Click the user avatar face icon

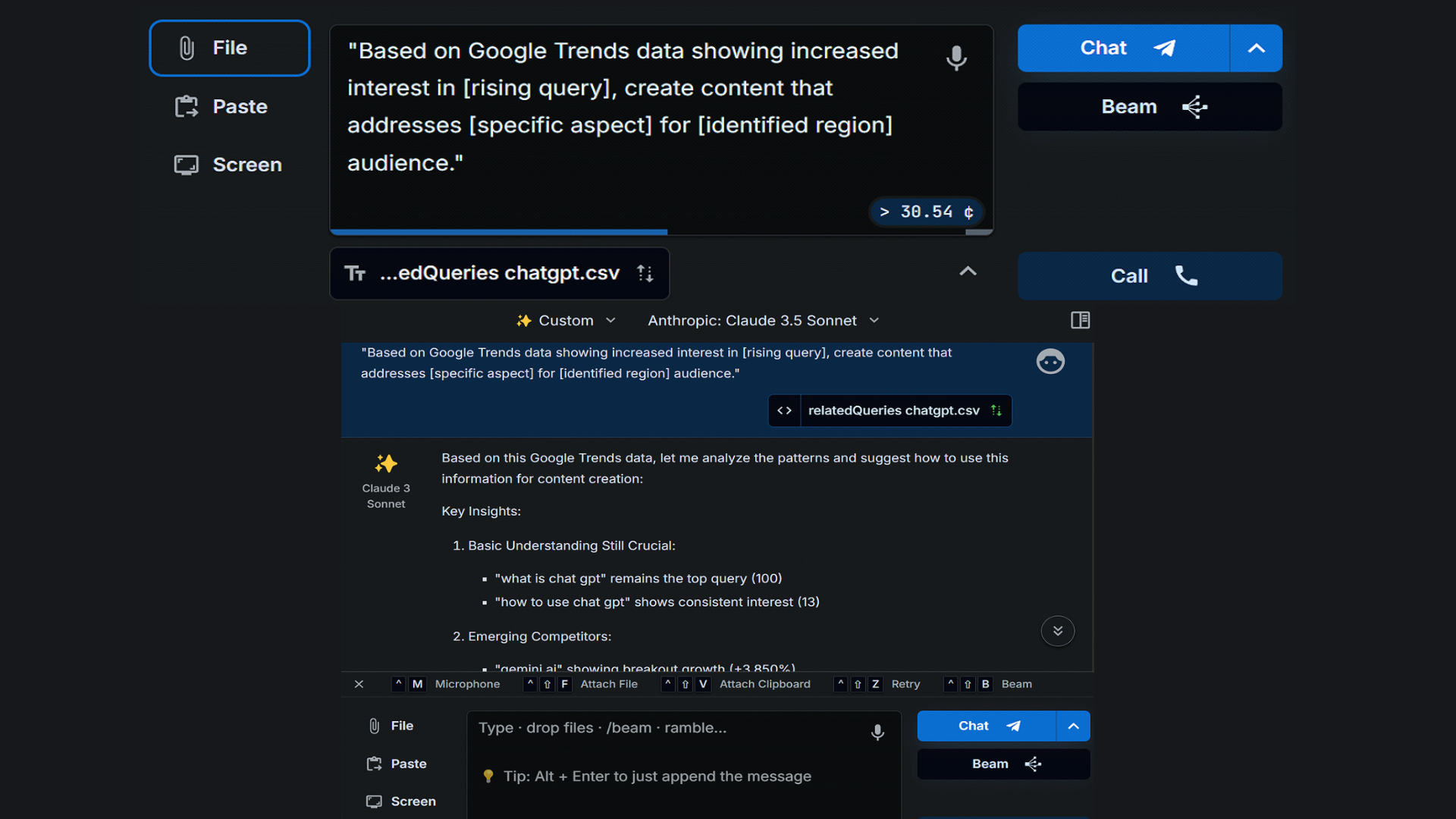point(1050,362)
